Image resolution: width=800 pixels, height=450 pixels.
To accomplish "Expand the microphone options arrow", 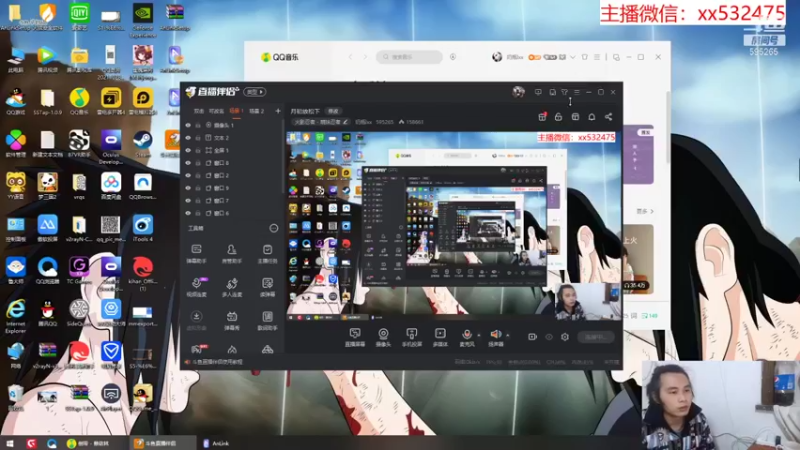I will 479,335.
